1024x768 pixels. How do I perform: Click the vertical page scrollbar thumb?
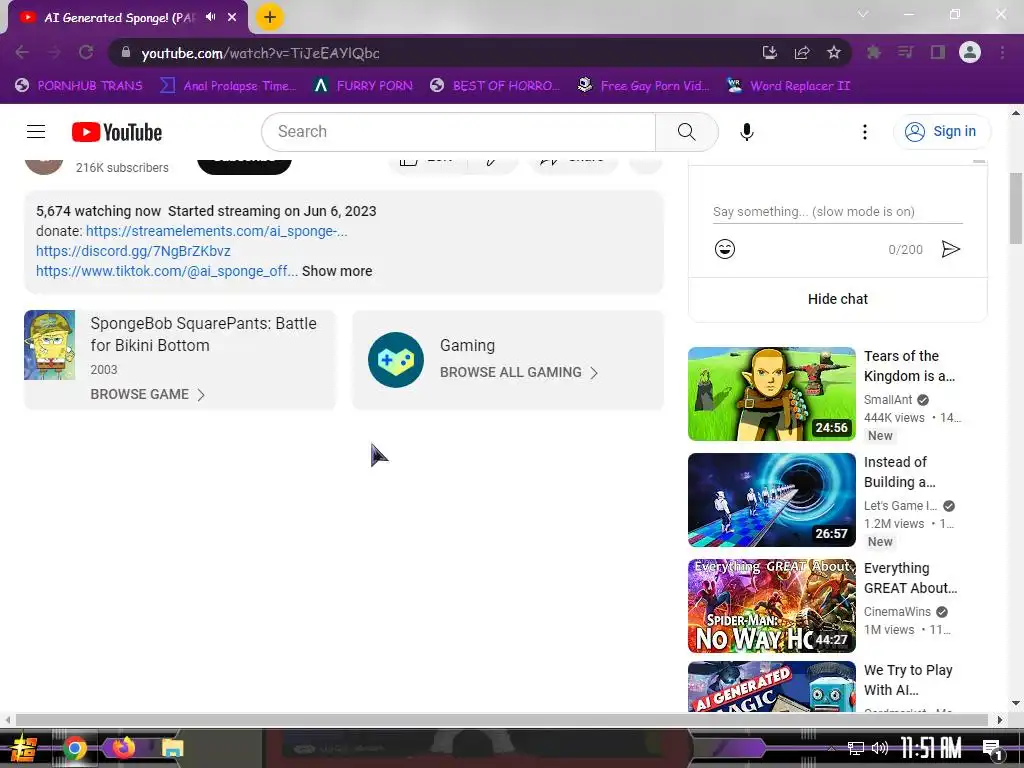click(1016, 208)
